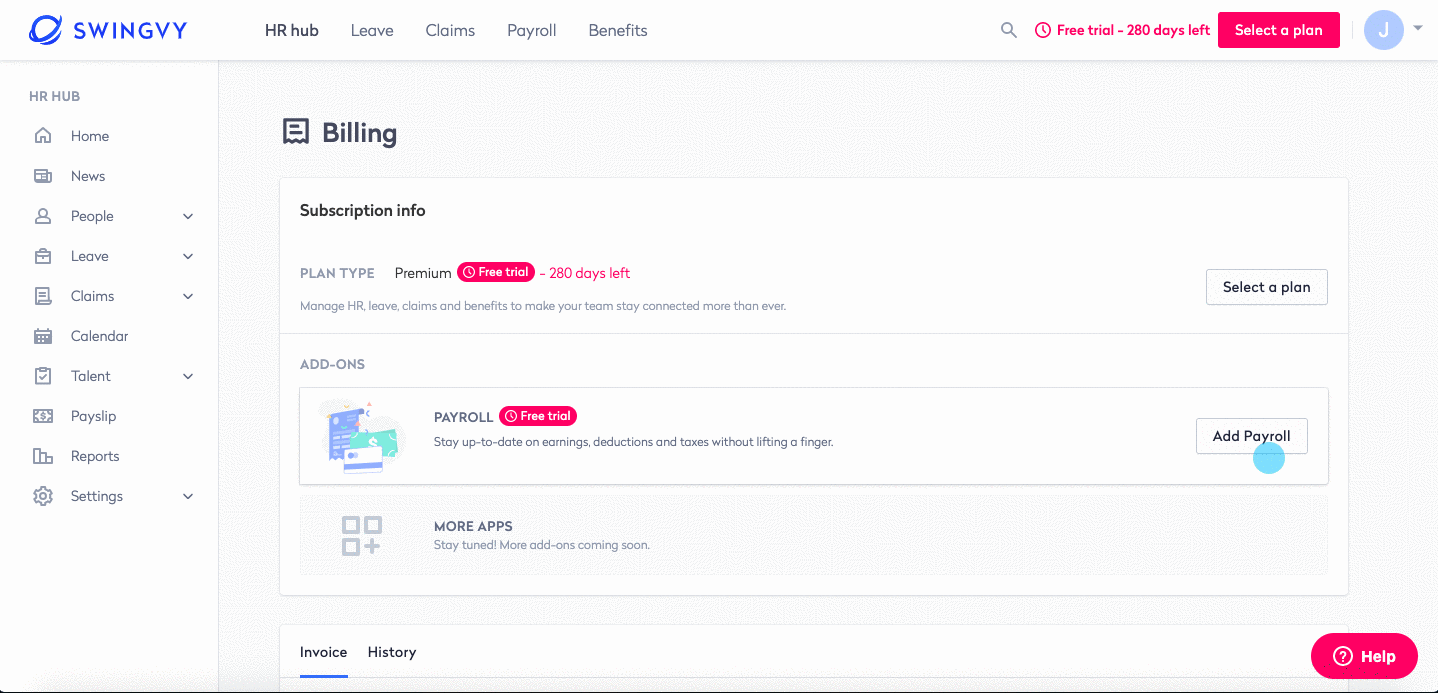This screenshot has width=1438, height=693.
Task: Open the Payroll top menu
Action: tap(532, 30)
